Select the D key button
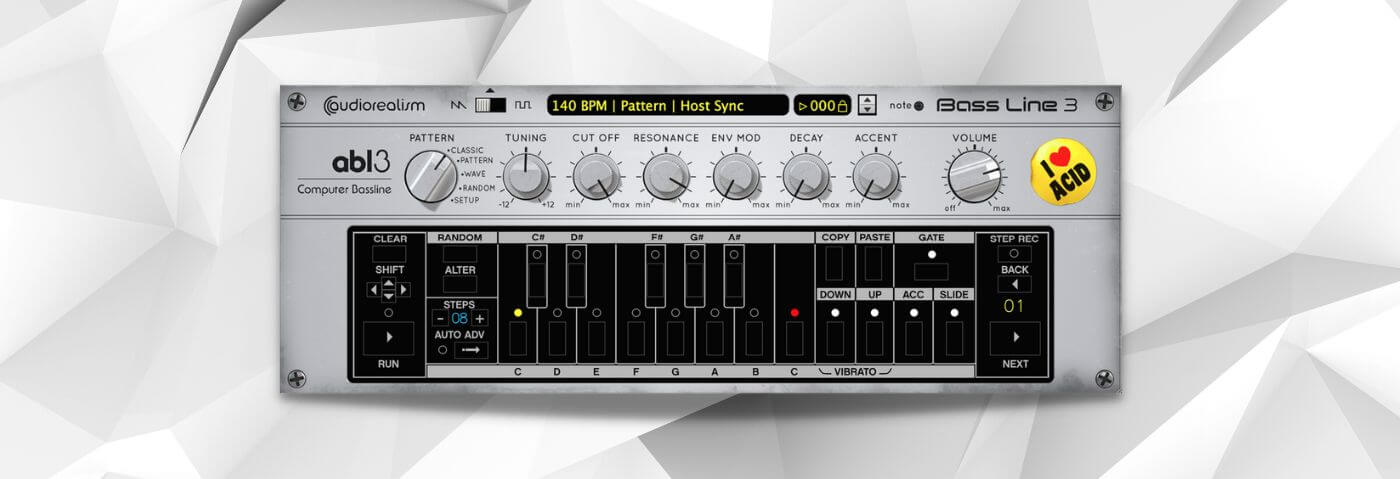Screen dimensions: 1400x479 tap(557, 338)
